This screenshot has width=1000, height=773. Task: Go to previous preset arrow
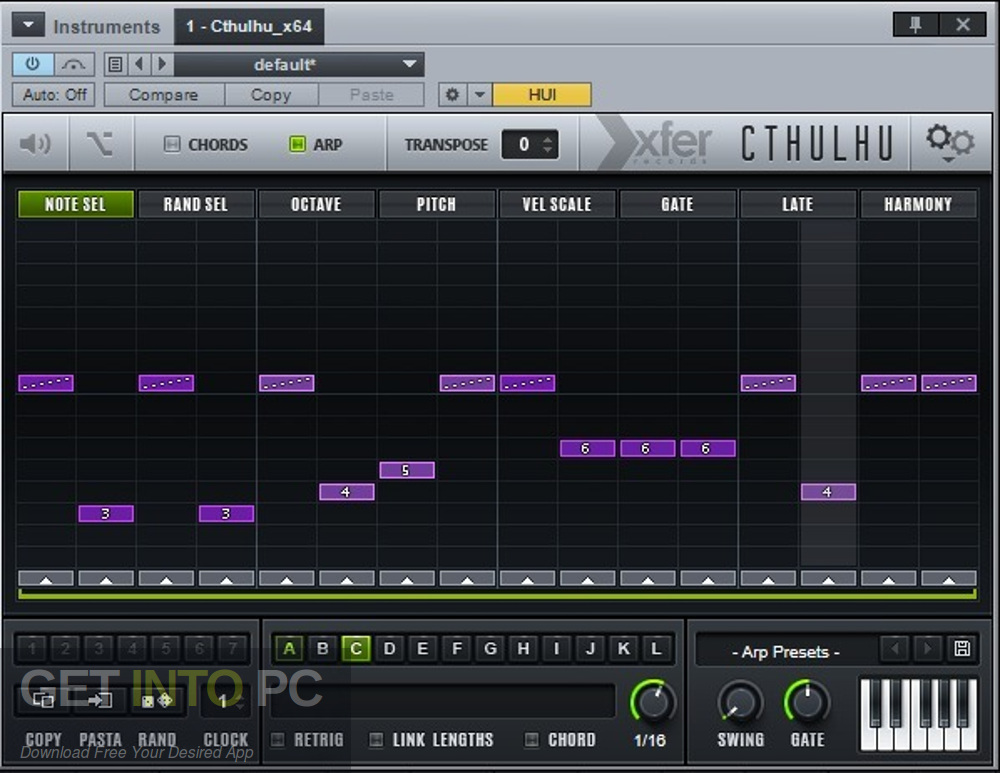pyautogui.click(x=139, y=64)
